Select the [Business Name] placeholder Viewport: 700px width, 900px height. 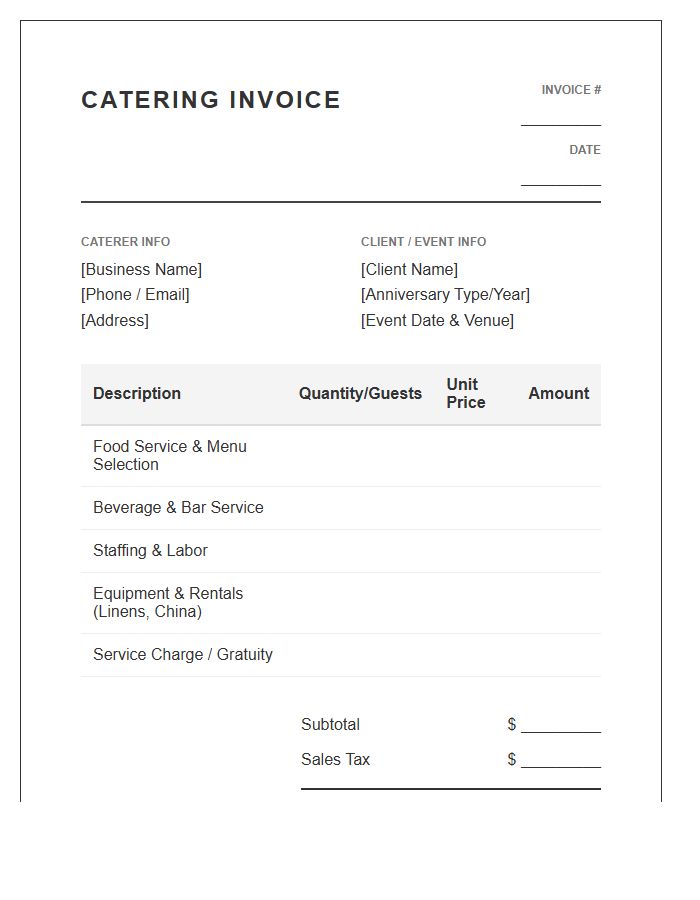(x=141, y=269)
